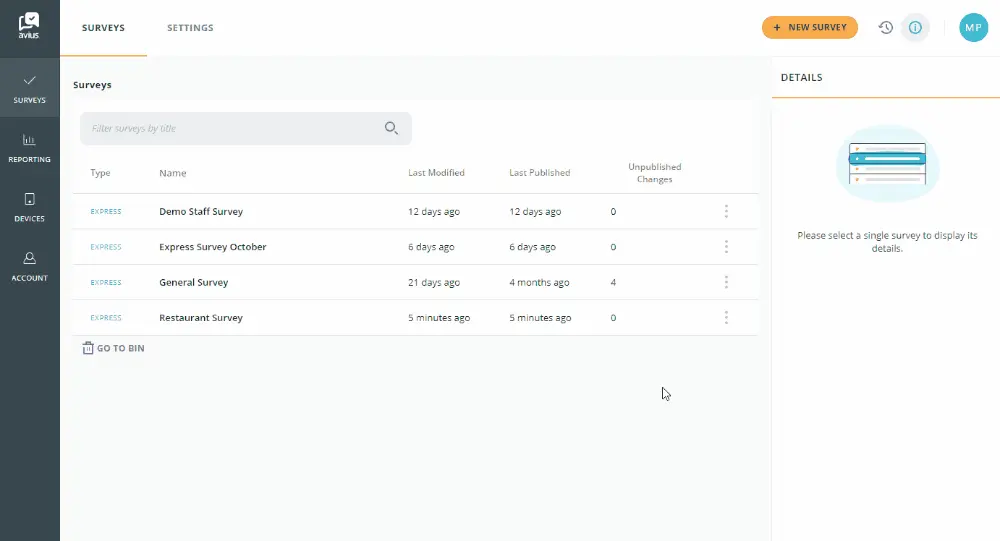
Task: Sort by the Name column header
Action: pyautogui.click(x=173, y=173)
